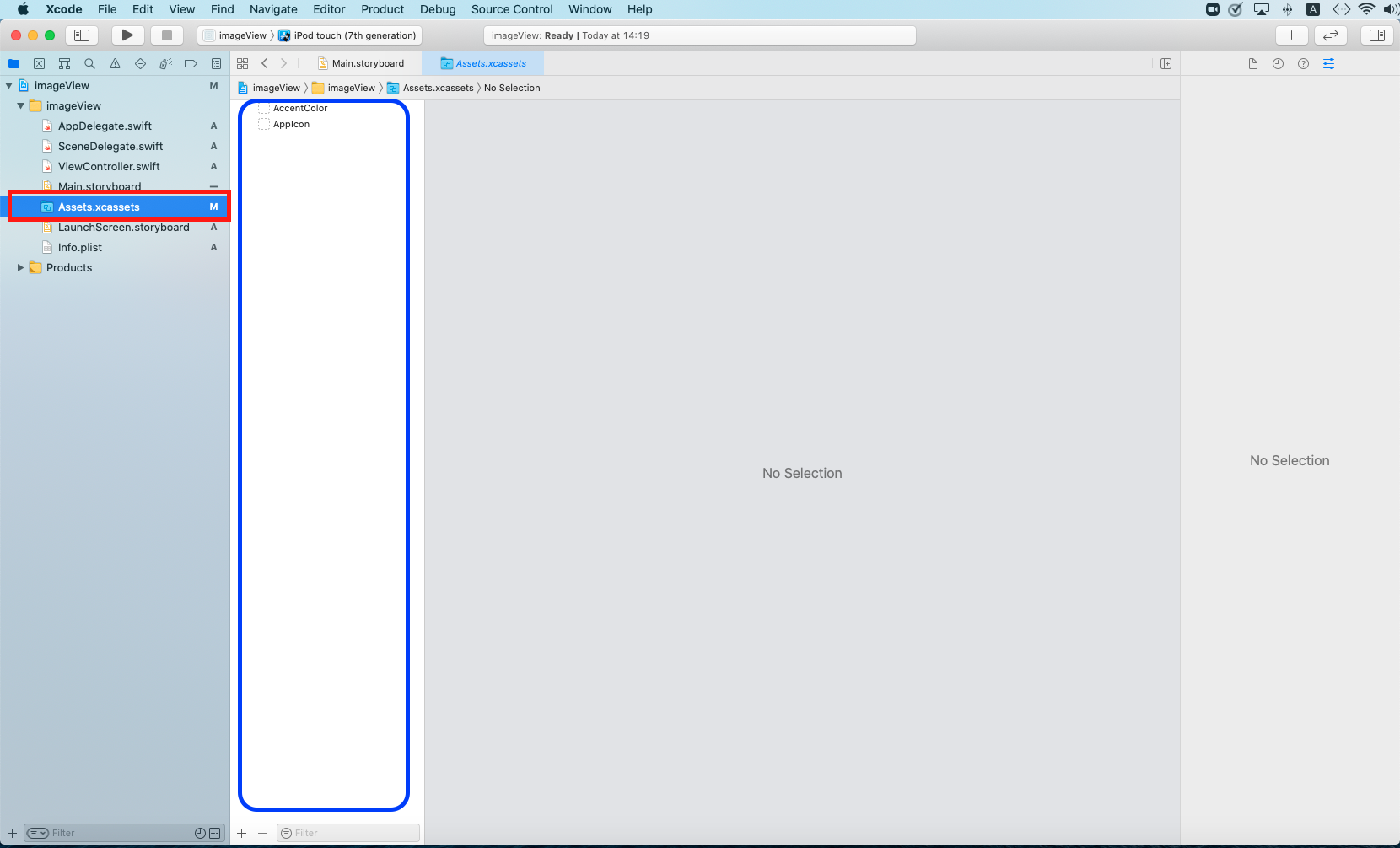
Task: Switch to the Main.storyboard tab
Action: pyautogui.click(x=361, y=63)
